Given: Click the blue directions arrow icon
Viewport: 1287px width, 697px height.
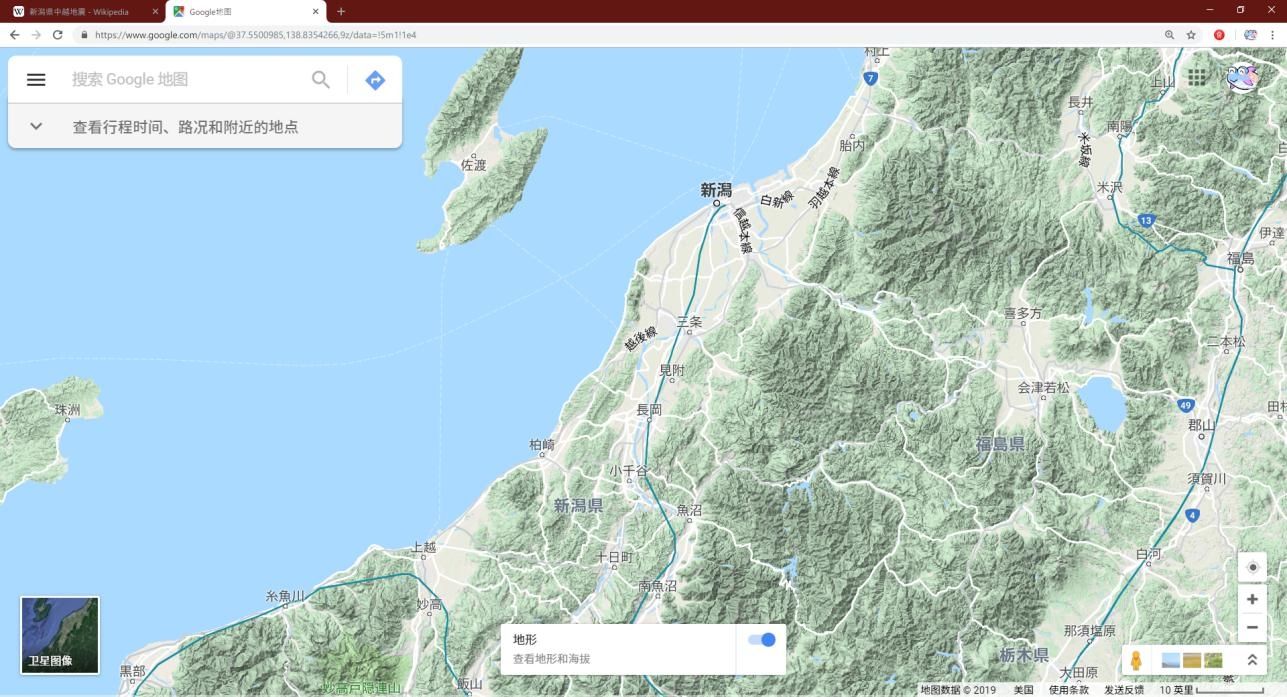Looking at the screenshot, I should [x=375, y=80].
